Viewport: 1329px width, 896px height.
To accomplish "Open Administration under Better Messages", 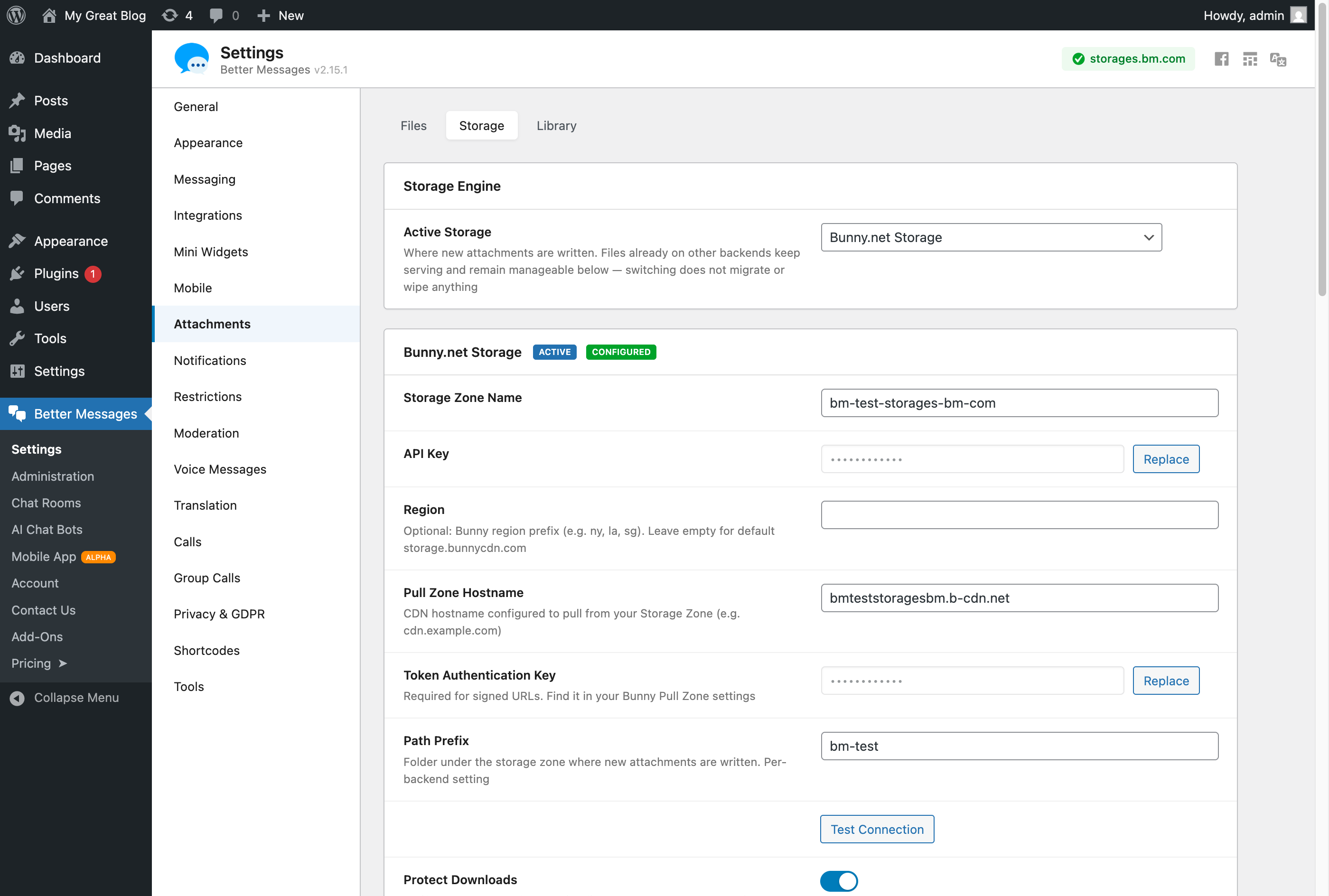I will coord(53,476).
